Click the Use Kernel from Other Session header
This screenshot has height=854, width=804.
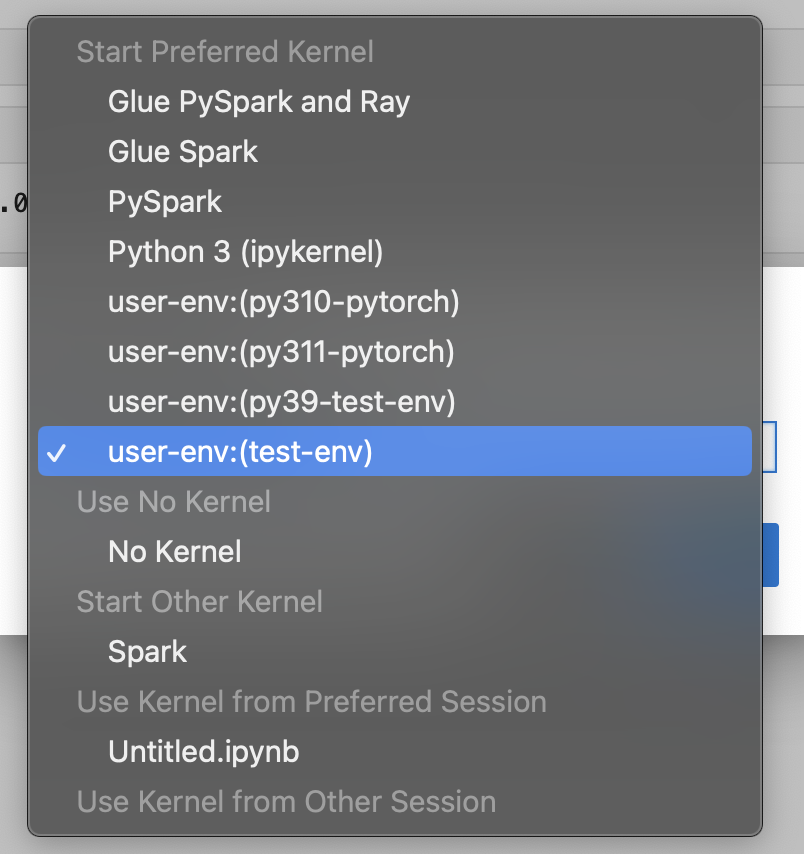(x=285, y=801)
